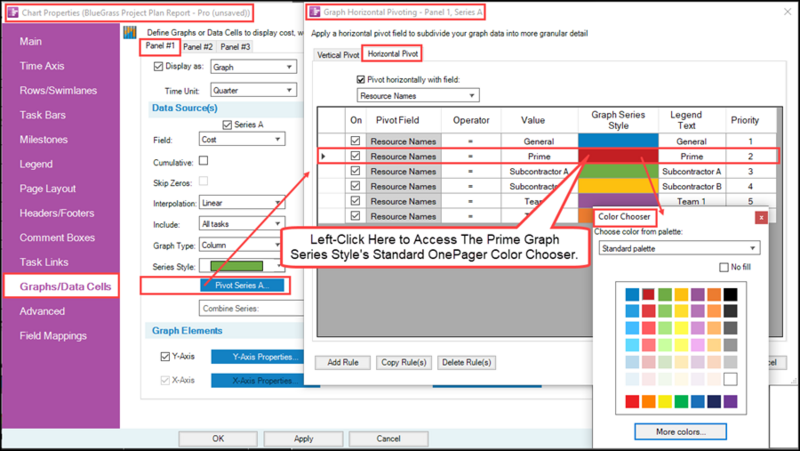Uncheck the On box for Subcontractor A row
Screen dimensions: 800x451
[356, 171]
